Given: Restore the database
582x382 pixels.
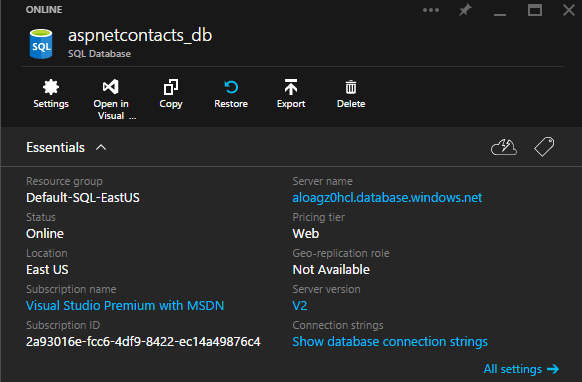Looking at the screenshot, I should [231, 94].
